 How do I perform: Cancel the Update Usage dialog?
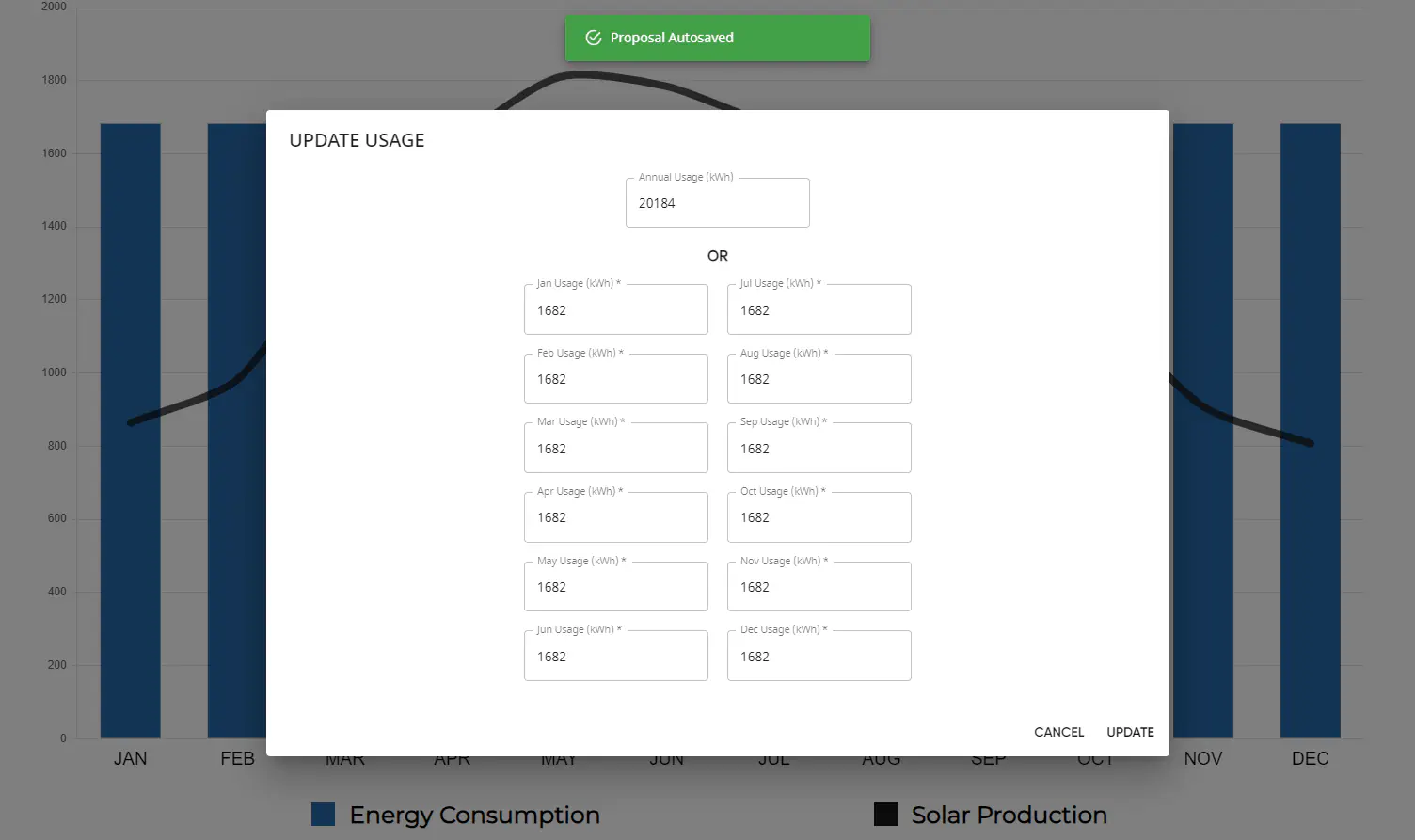pos(1058,732)
